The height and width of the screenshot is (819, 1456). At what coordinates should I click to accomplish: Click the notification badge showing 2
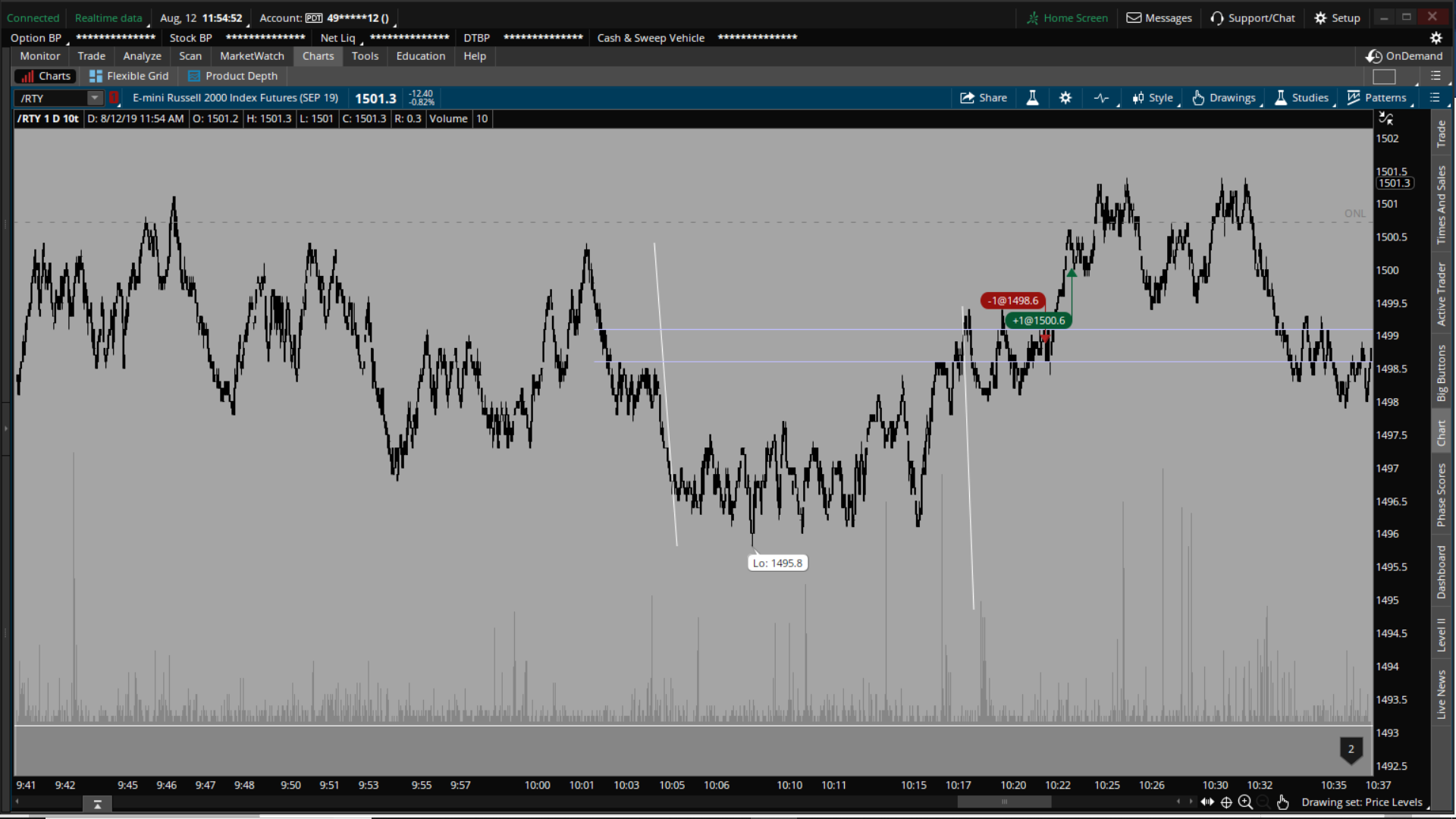(x=1351, y=750)
